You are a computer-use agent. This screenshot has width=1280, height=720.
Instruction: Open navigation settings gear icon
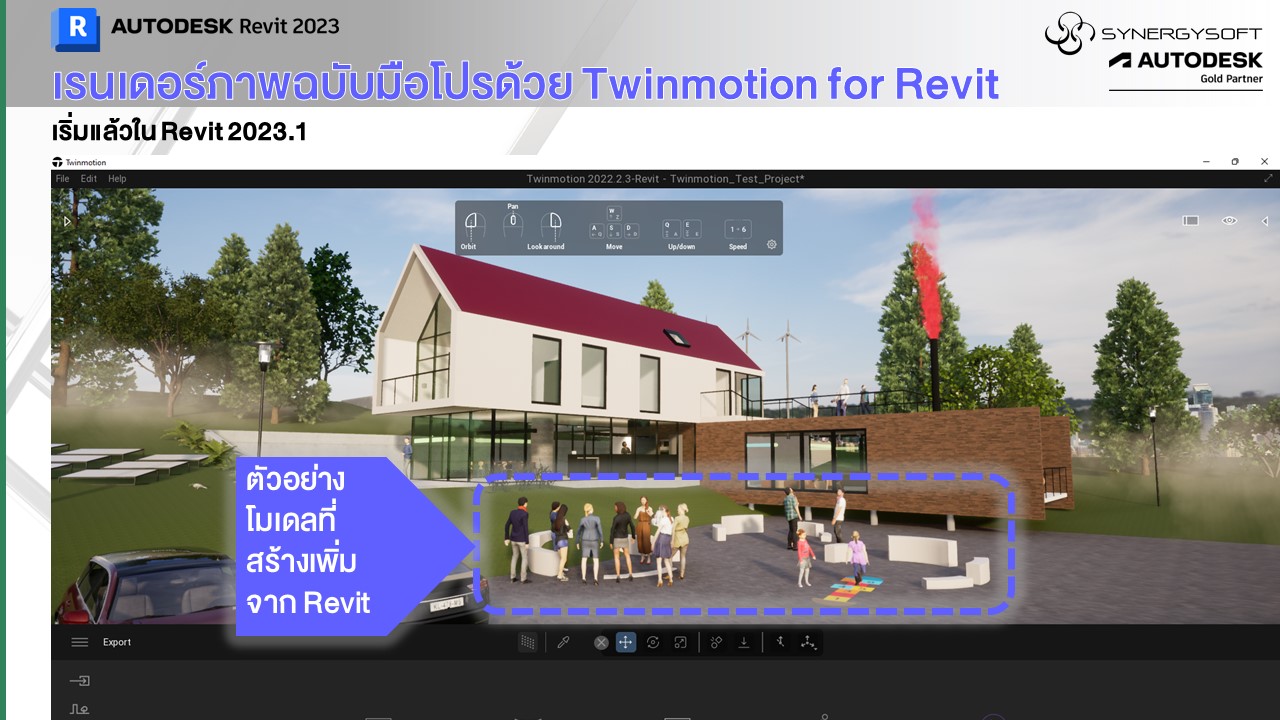point(771,244)
